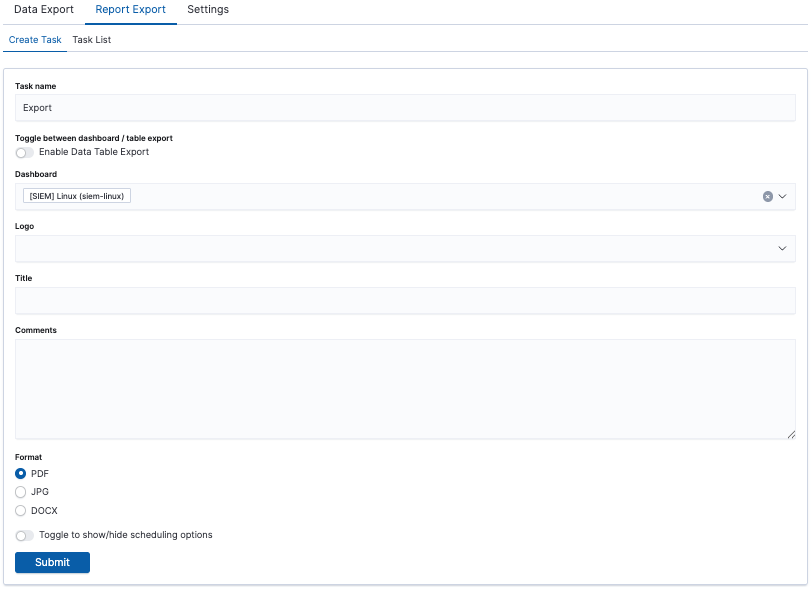The width and height of the screenshot is (812, 590).
Task: Click the chevron arrow in the Dashboard field
Action: [783, 197]
